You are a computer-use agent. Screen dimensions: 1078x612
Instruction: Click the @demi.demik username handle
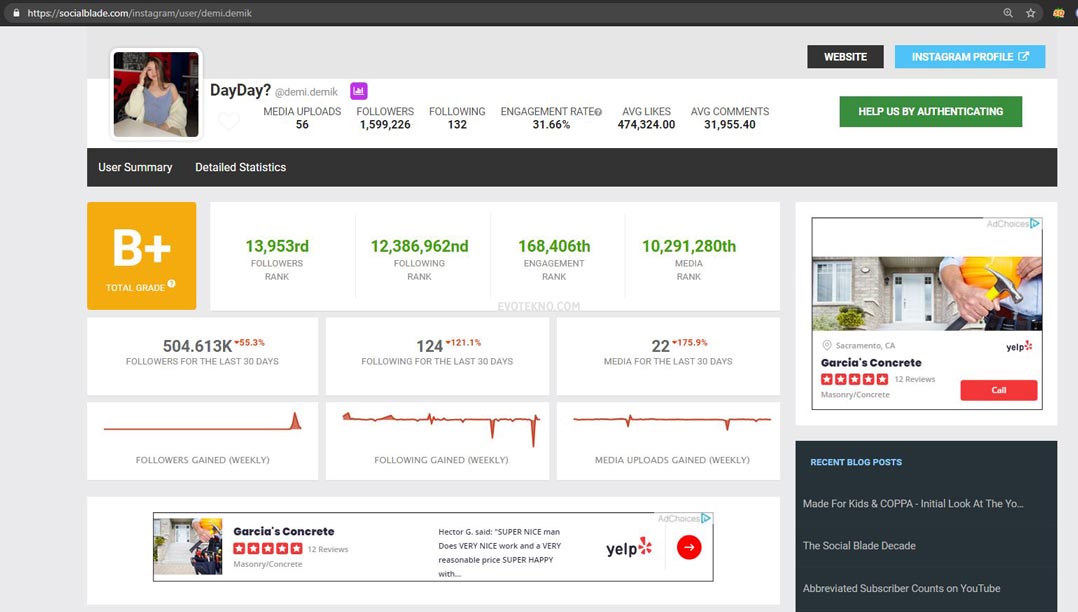click(x=307, y=92)
